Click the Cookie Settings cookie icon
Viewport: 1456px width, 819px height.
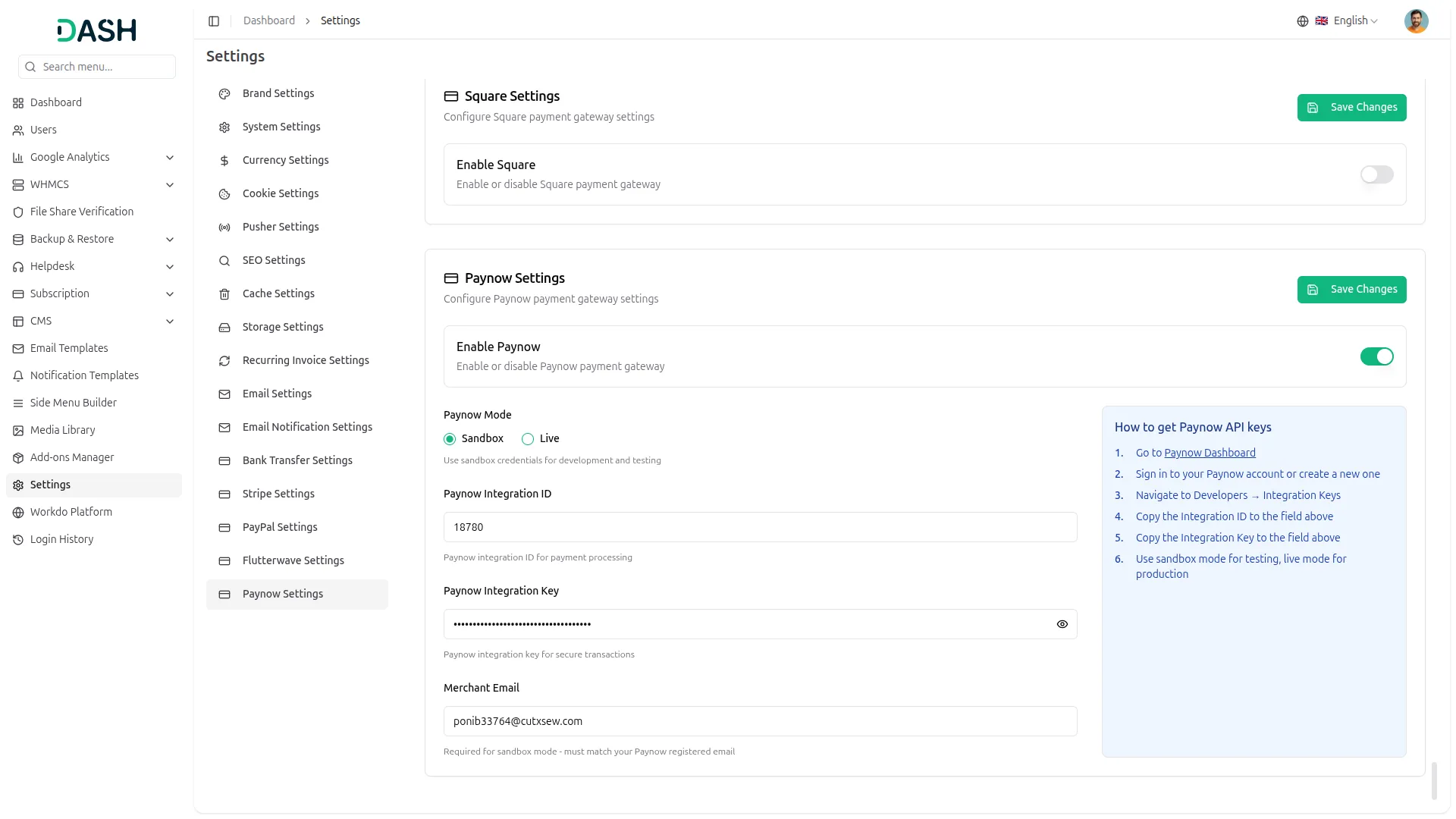pos(224,194)
